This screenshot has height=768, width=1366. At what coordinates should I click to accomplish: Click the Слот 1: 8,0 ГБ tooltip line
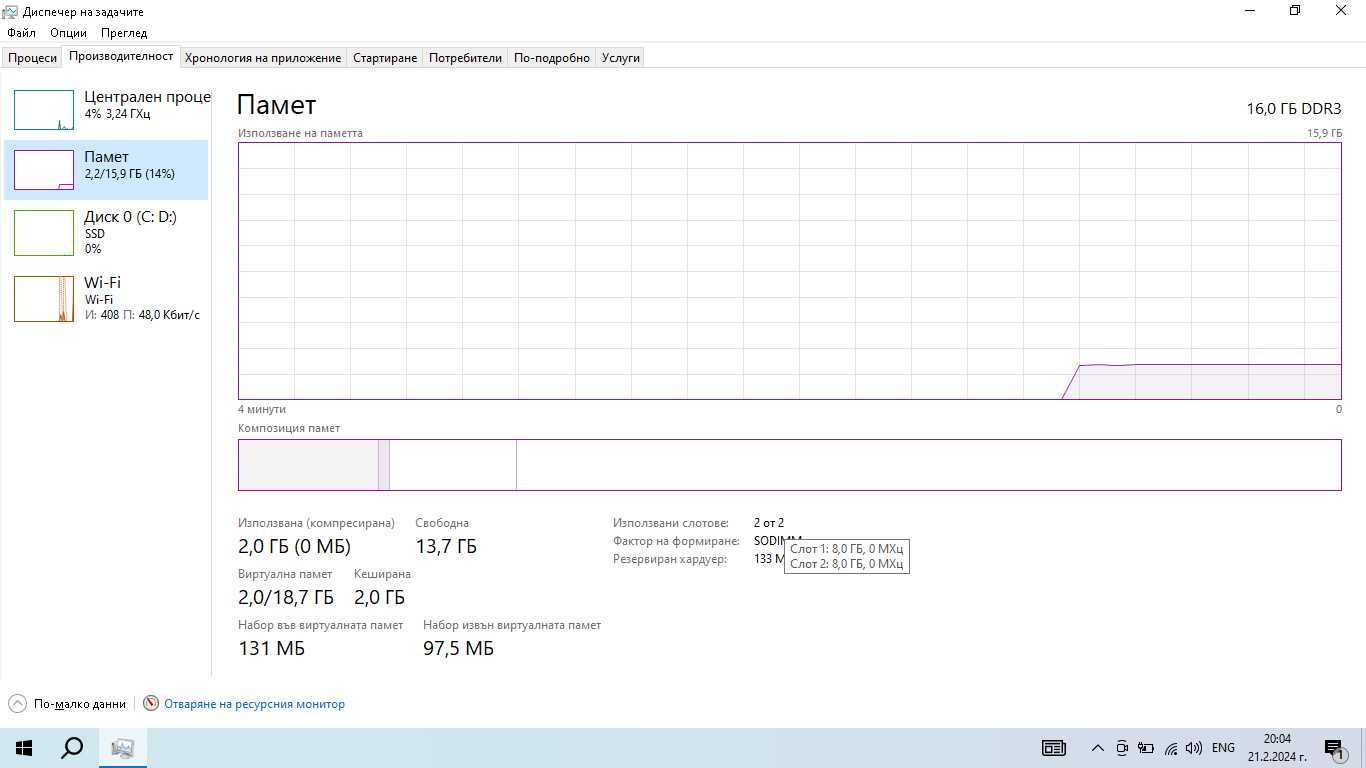click(x=846, y=548)
